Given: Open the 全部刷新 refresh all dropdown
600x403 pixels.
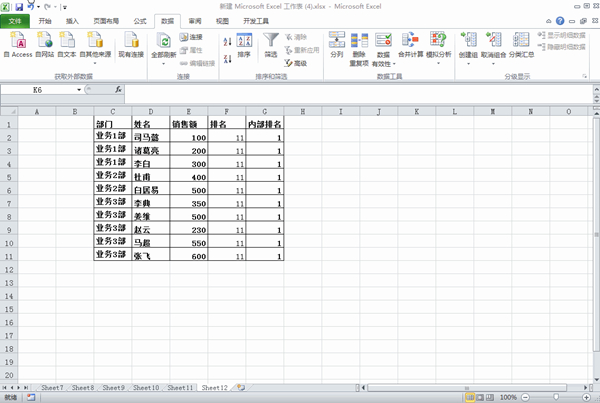Looking at the screenshot, I should pos(163,63).
